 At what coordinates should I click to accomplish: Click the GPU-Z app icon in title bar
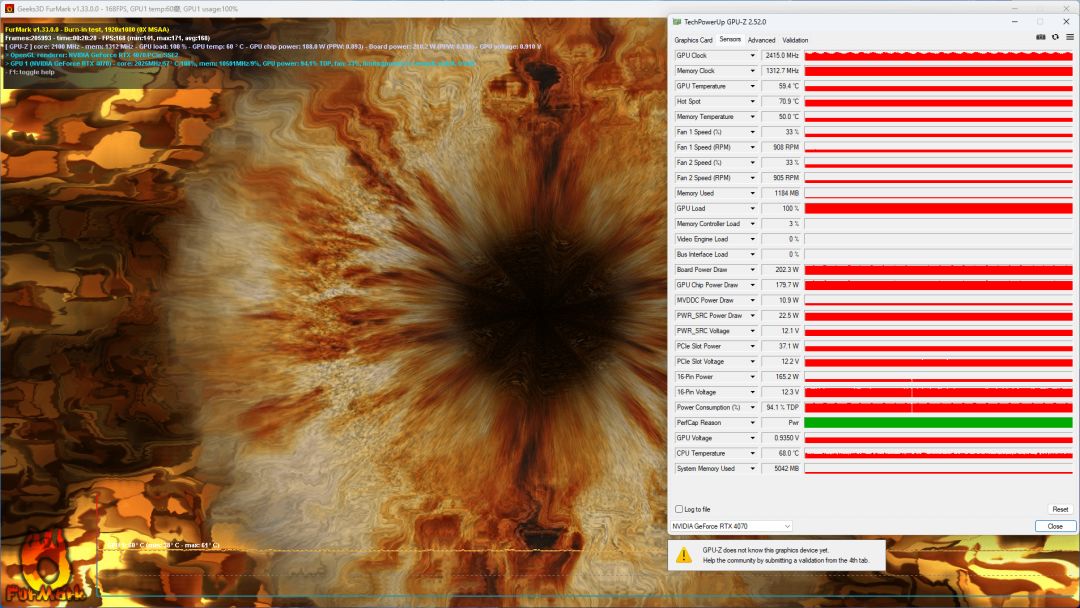(677, 21)
